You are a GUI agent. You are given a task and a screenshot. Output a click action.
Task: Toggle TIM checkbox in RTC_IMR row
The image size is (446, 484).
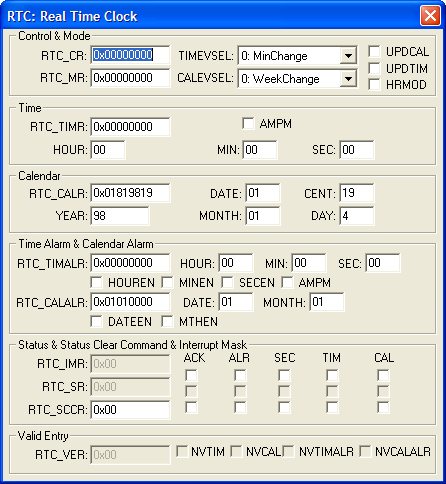(x=332, y=375)
